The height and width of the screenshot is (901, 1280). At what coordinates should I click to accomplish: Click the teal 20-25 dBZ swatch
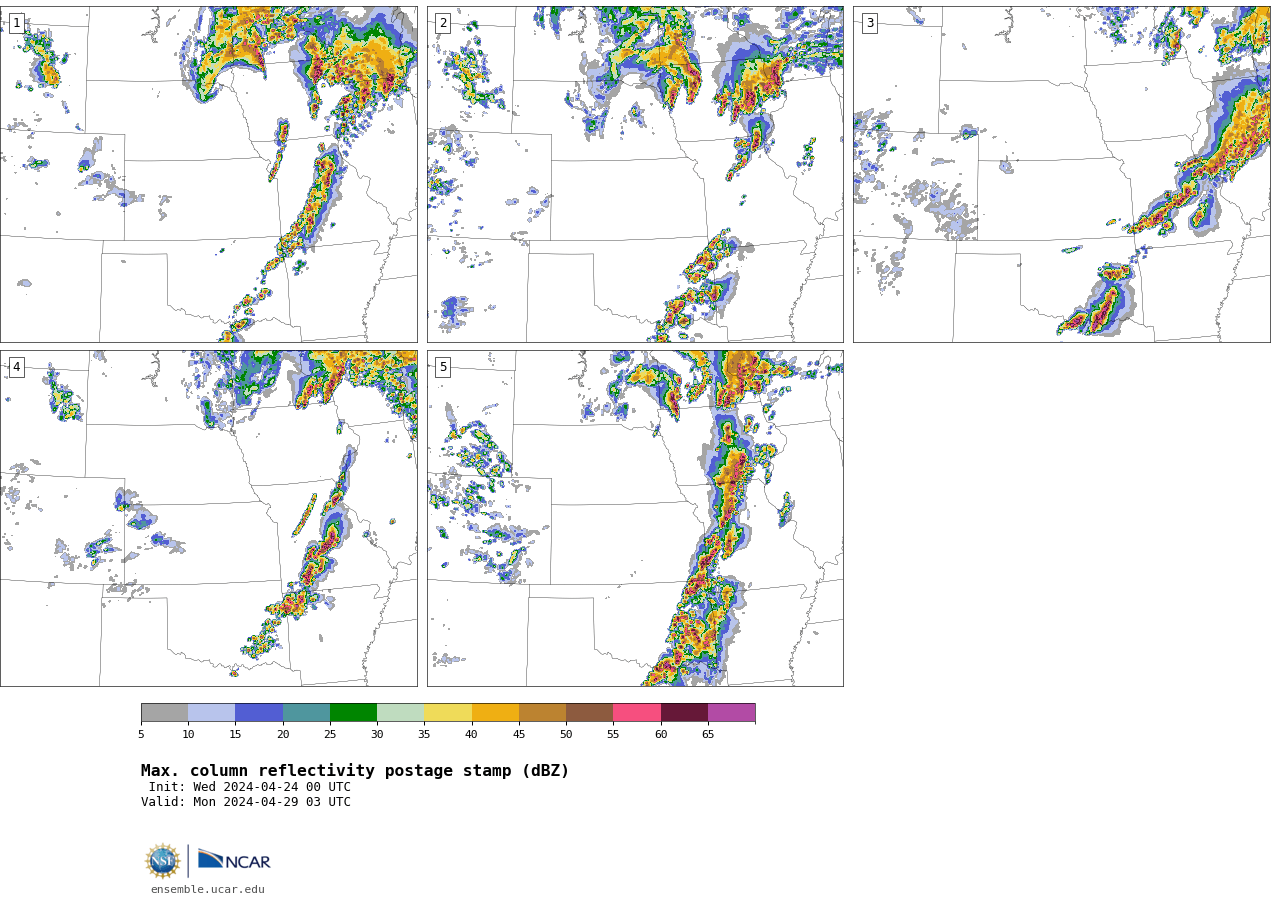[306, 713]
